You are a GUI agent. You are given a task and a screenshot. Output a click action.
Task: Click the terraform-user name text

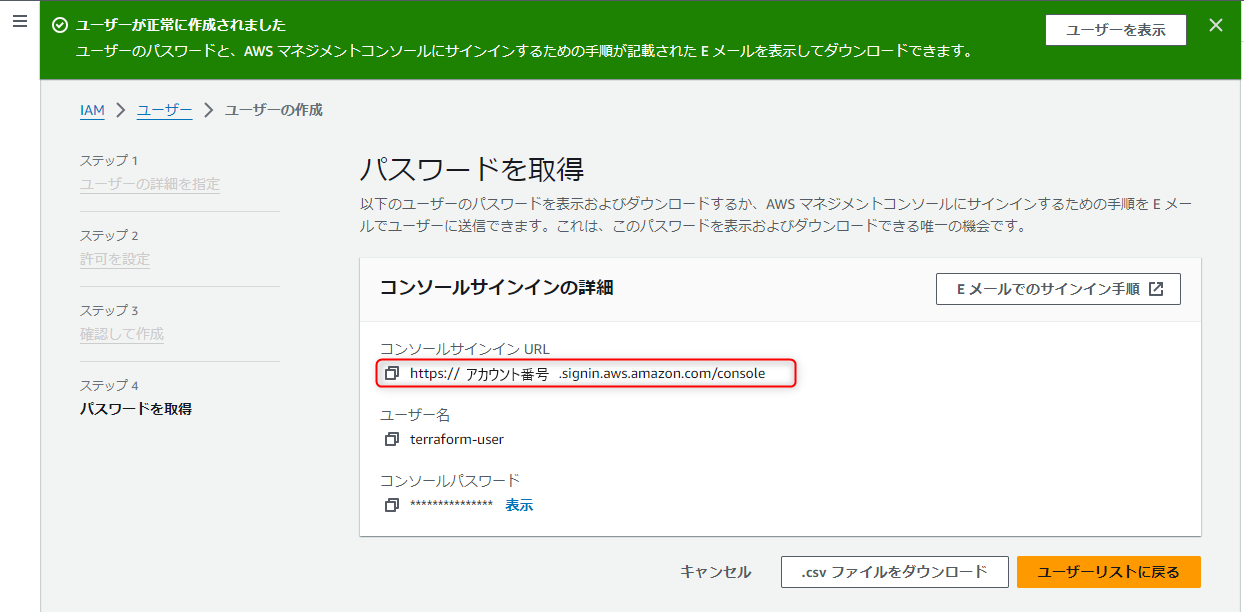click(x=457, y=439)
